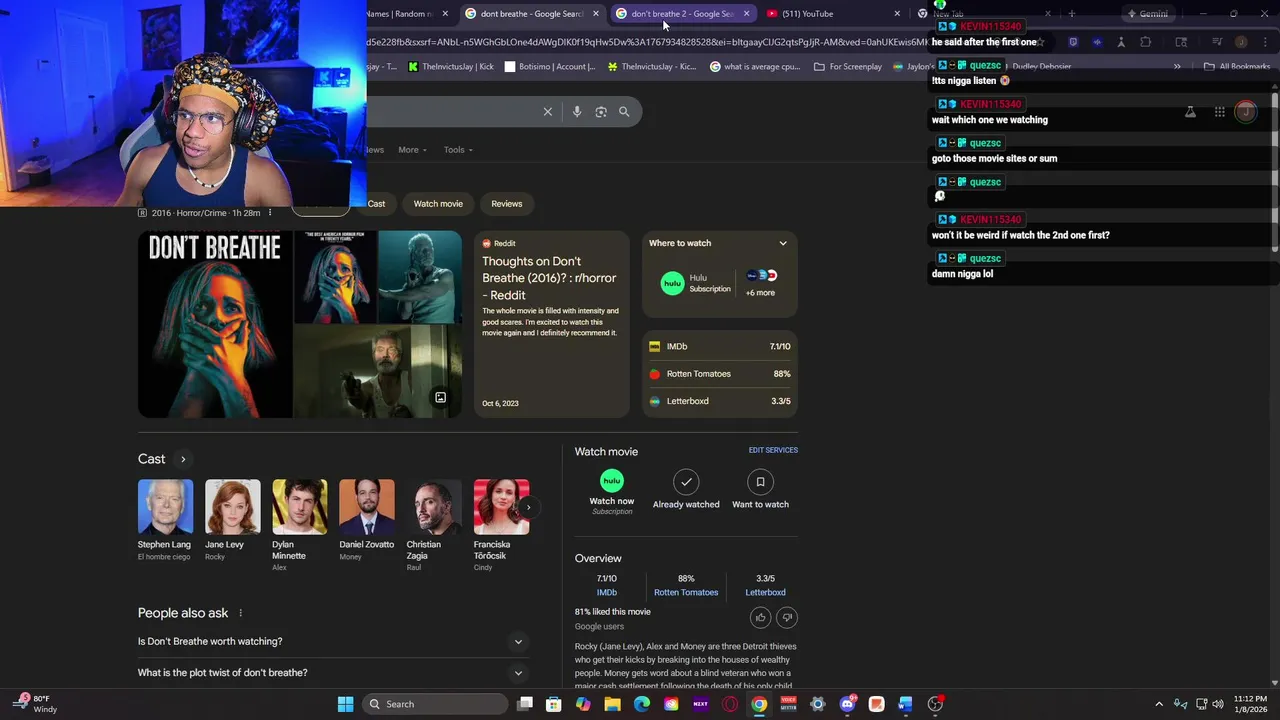Select the Watch movie chip

[x=438, y=204]
